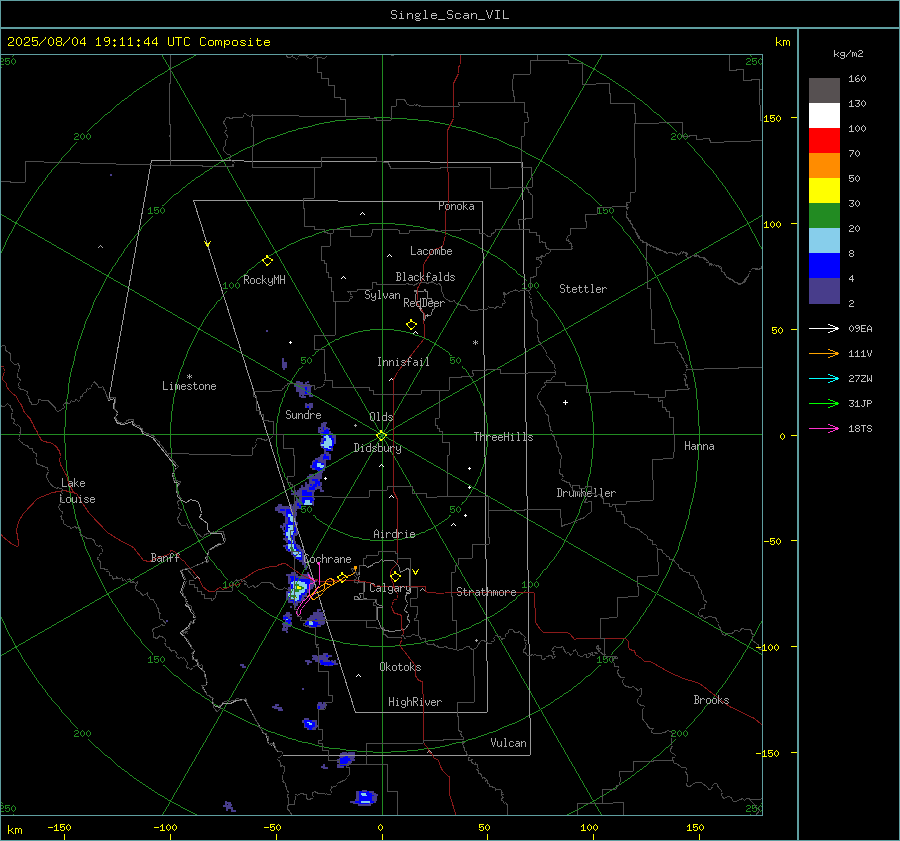This screenshot has height=841, width=900.
Task: Click the Stettler label
Action: coord(583,289)
